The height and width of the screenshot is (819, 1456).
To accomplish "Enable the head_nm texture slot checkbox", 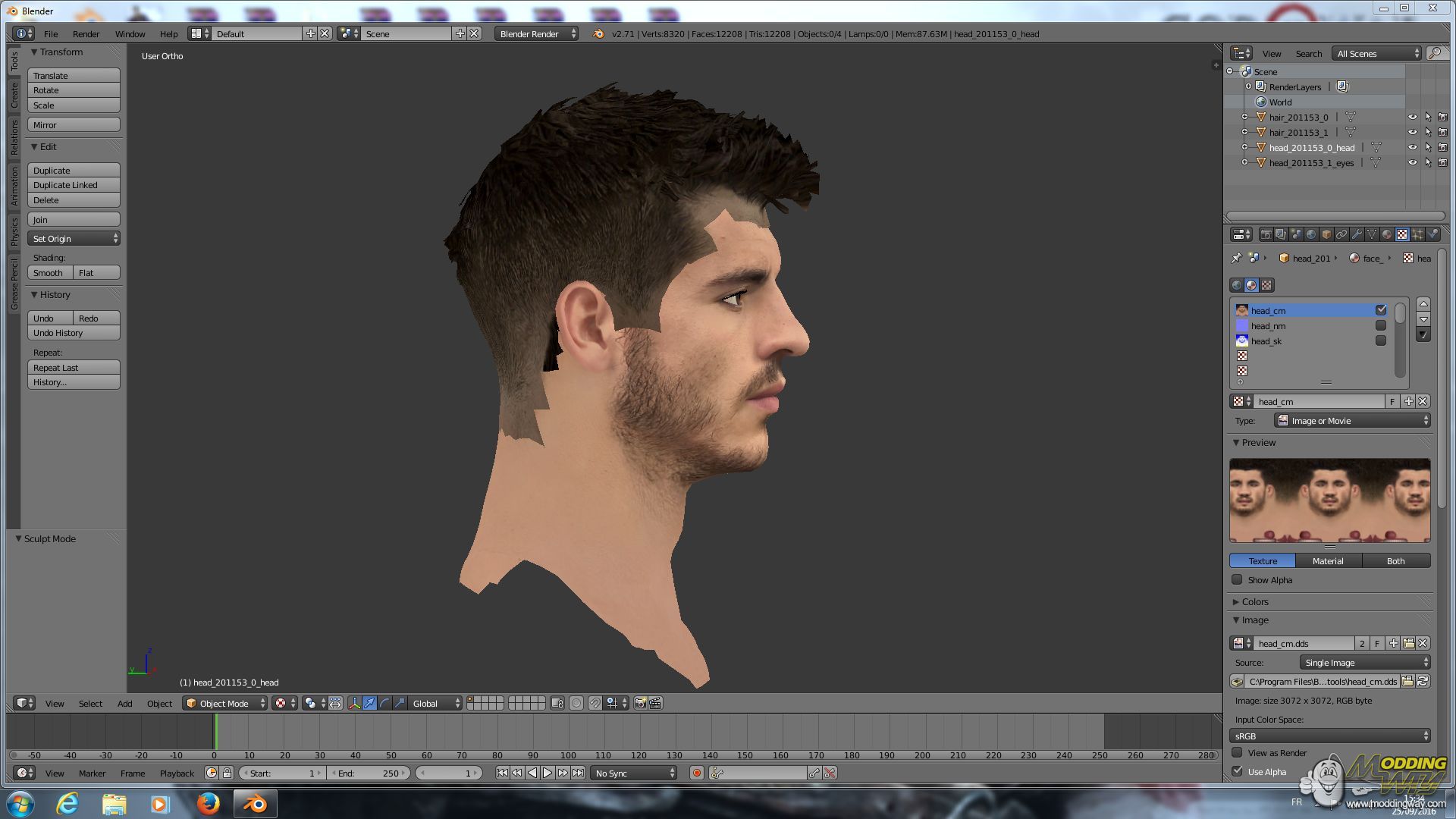I will tap(1380, 325).
